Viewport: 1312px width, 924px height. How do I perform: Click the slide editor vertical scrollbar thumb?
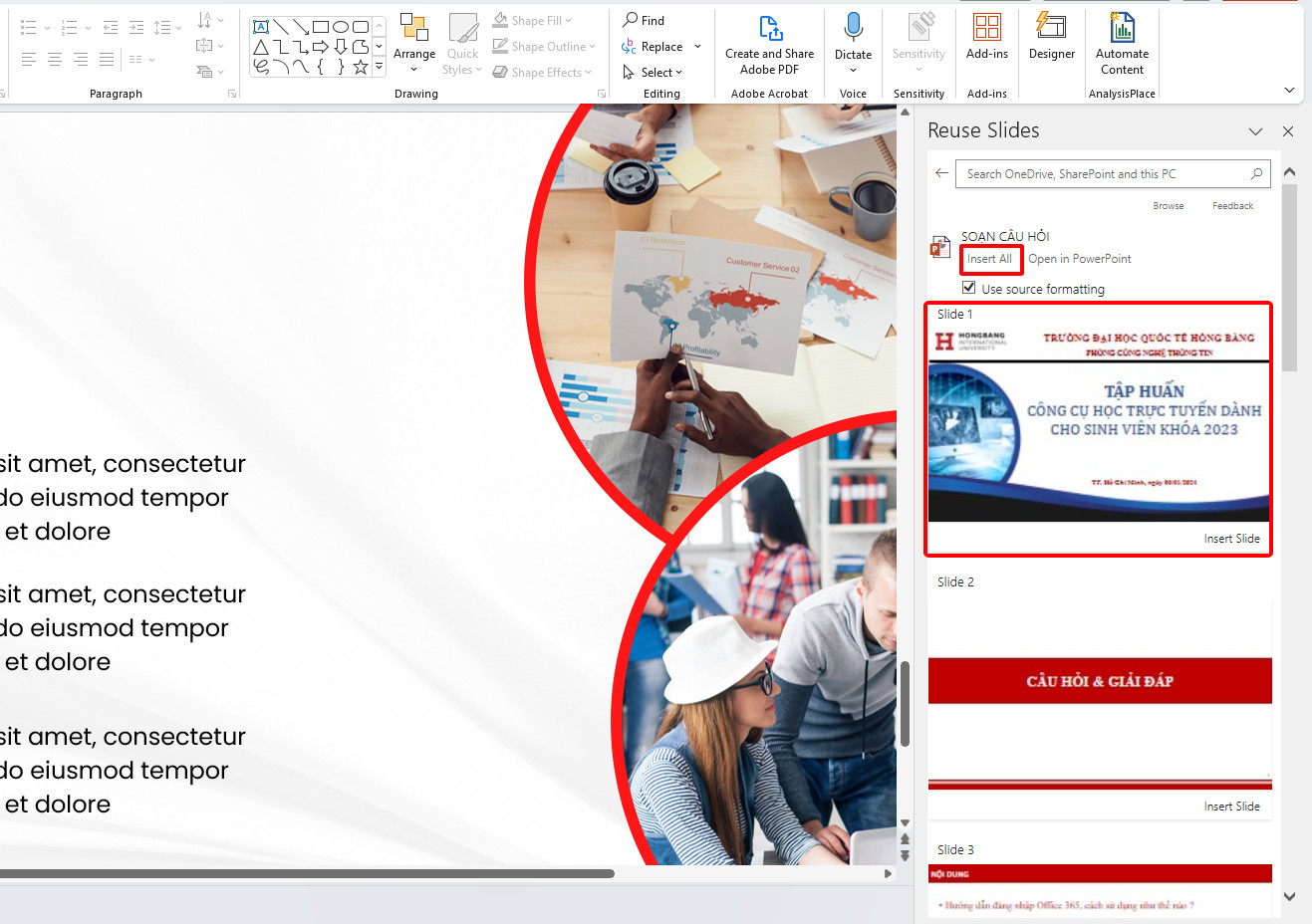point(905,704)
